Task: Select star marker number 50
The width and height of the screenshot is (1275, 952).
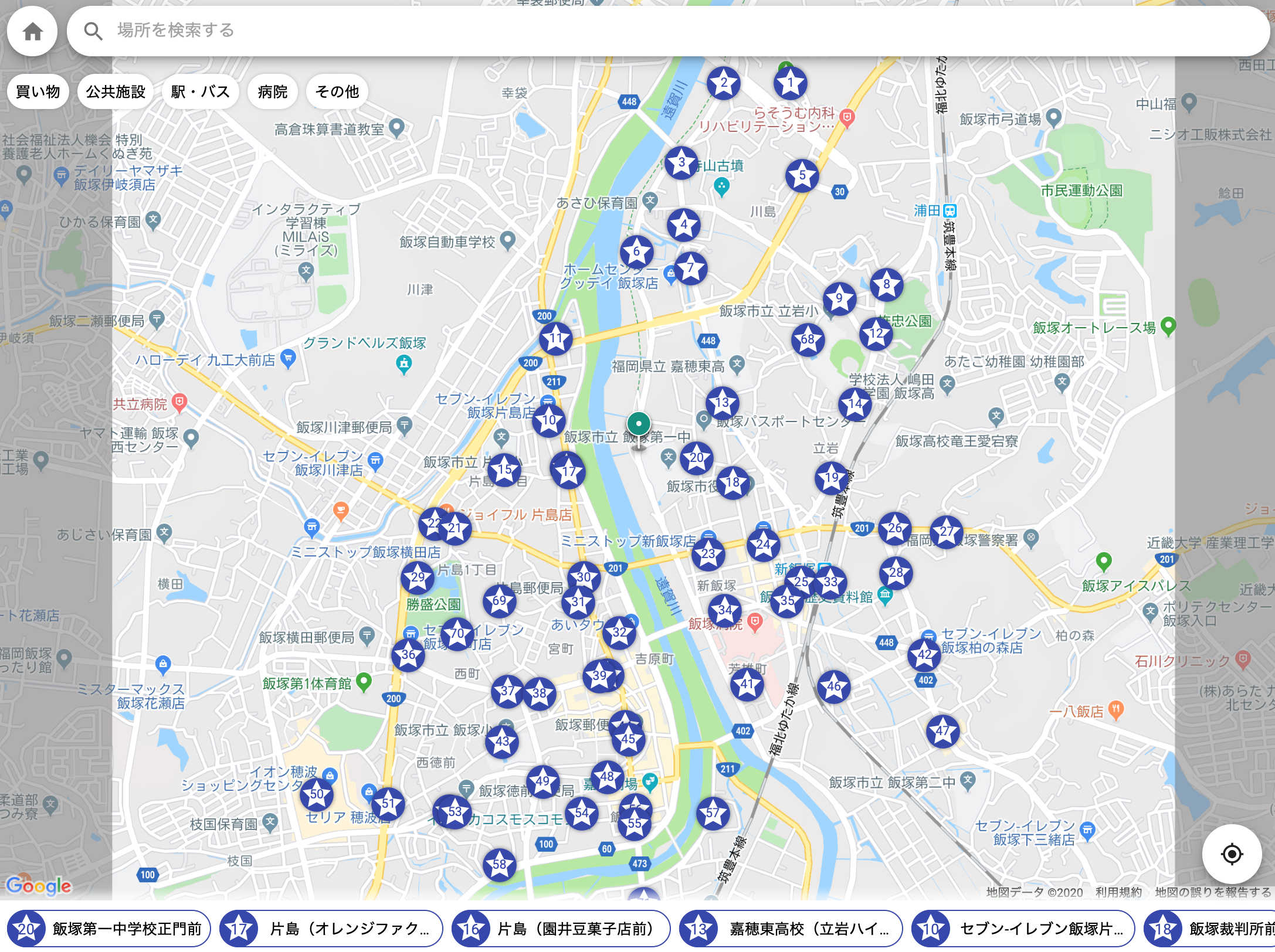Action: 316,794
